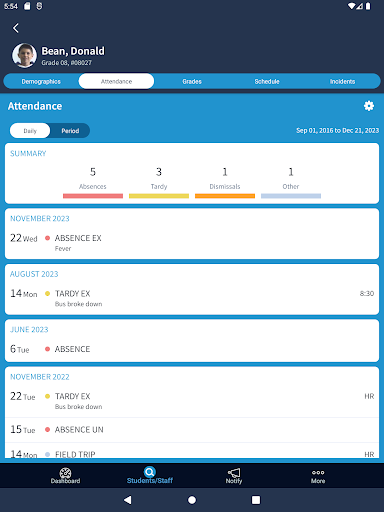Open the More menu in bottom navigation
Screen dimensions: 384x512
click(x=318, y=476)
